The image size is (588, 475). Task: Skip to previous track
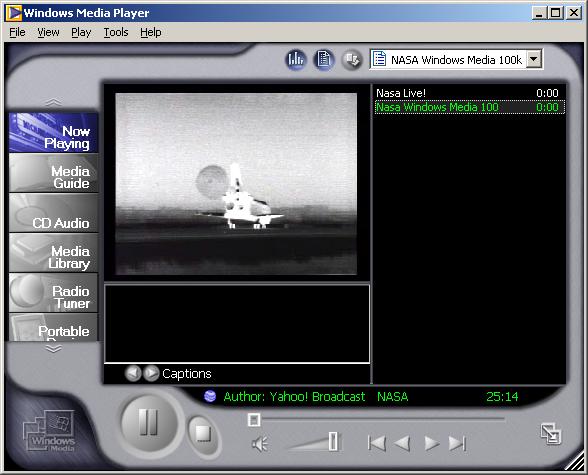click(376, 443)
